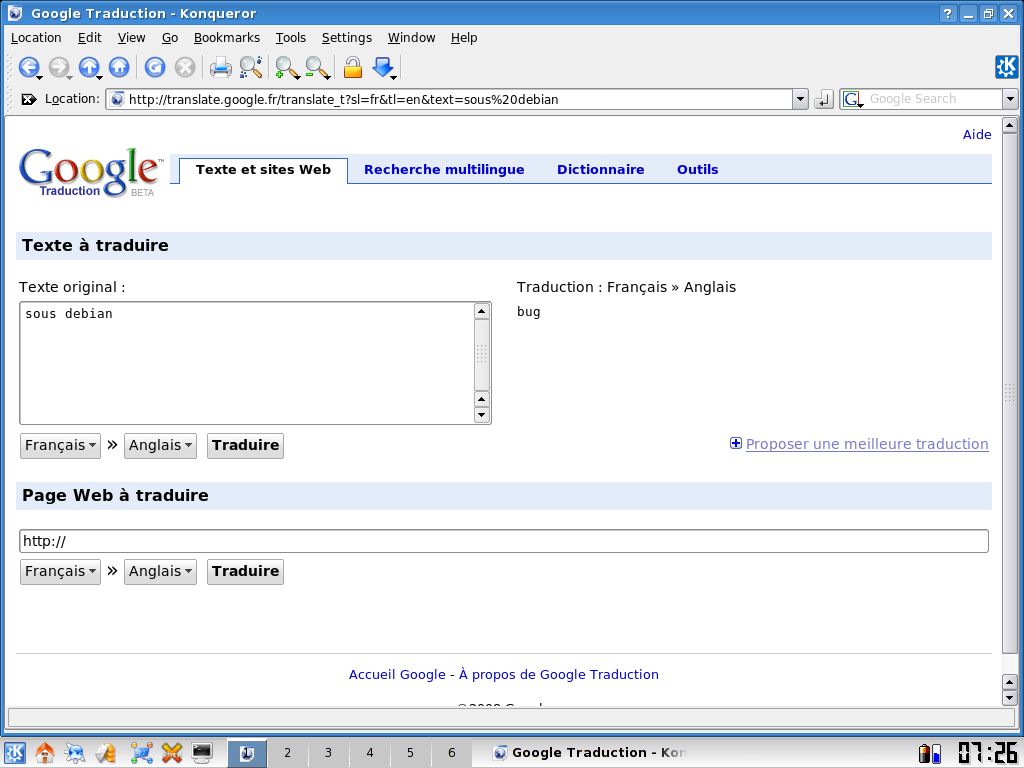
Task: Click the Page Web http:// input field
Action: pos(504,541)
